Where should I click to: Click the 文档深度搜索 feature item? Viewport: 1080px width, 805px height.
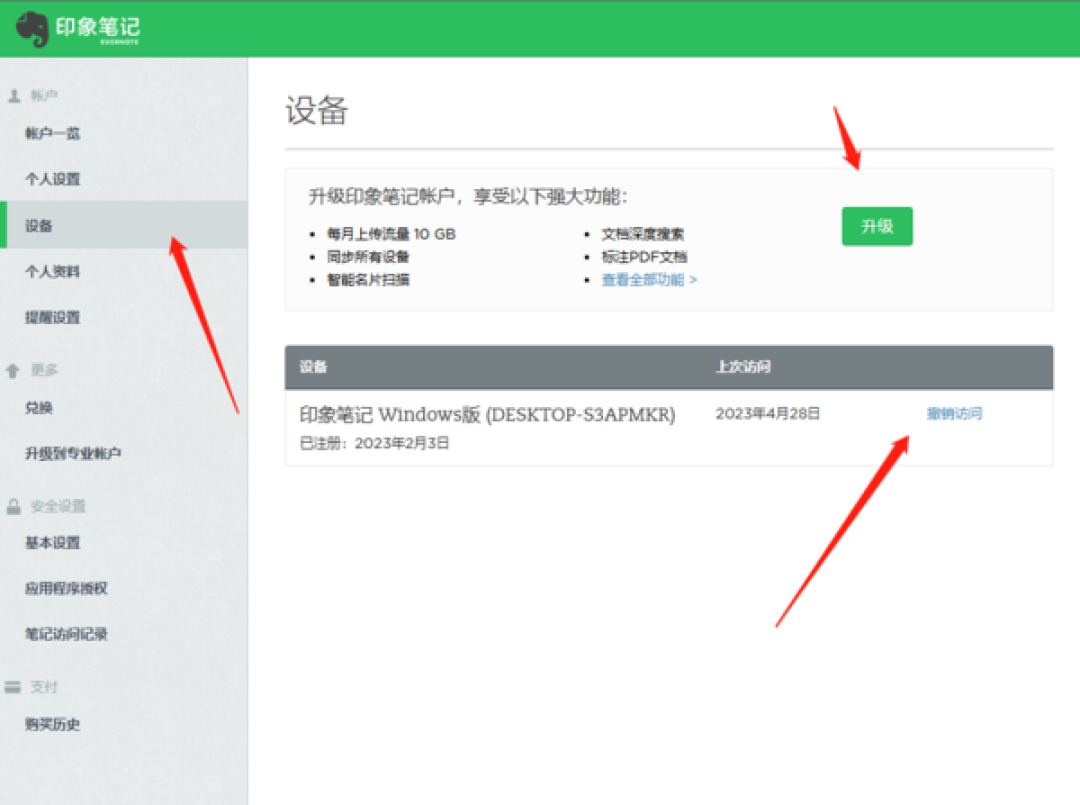pyautogui.click(x=643, y=234)
